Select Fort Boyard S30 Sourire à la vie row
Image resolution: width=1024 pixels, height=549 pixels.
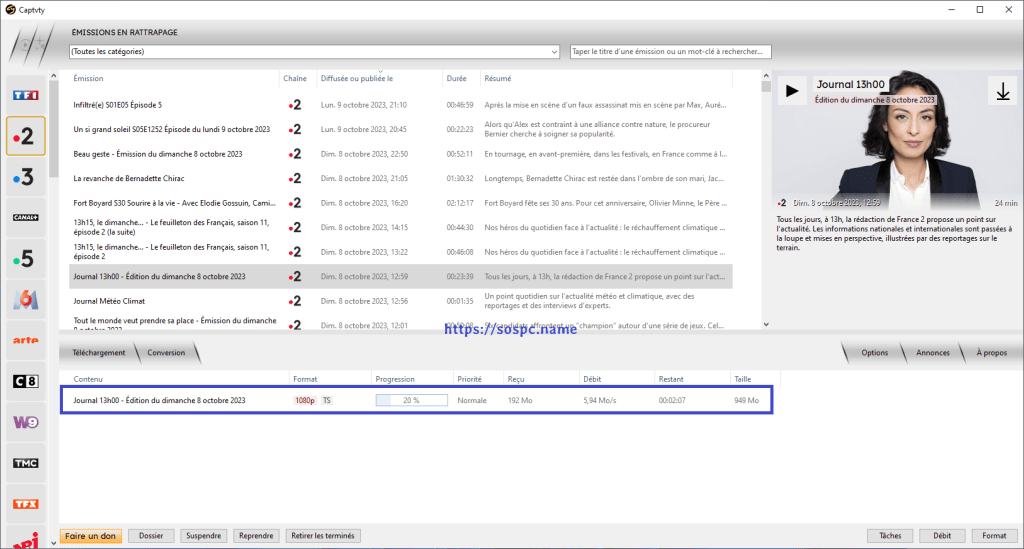tap(401, 203)
